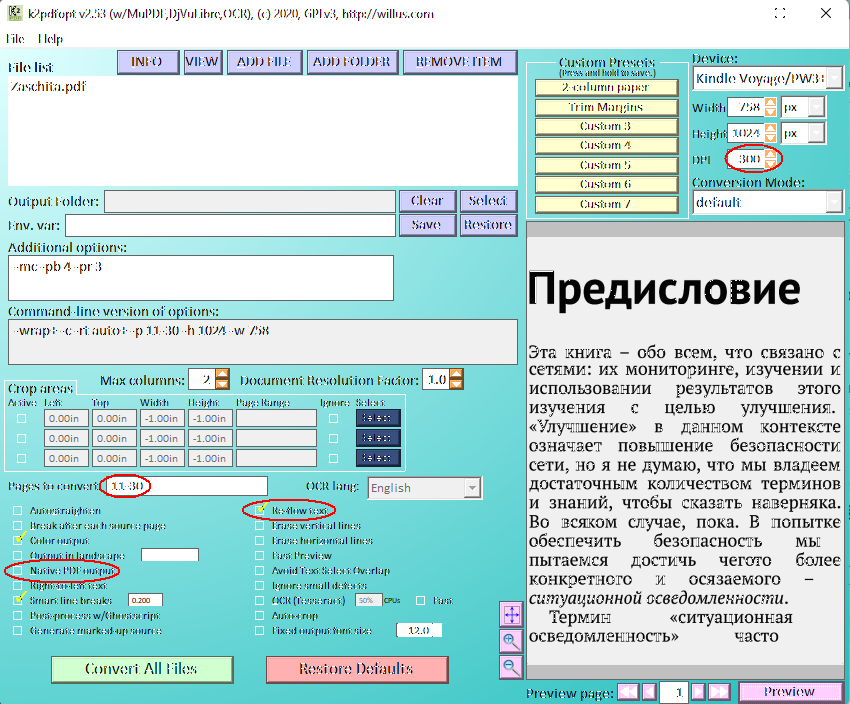Increase the DPI value with up arrow
The height and width of the screenshot is (704, 850).
[x=770, y=154]
